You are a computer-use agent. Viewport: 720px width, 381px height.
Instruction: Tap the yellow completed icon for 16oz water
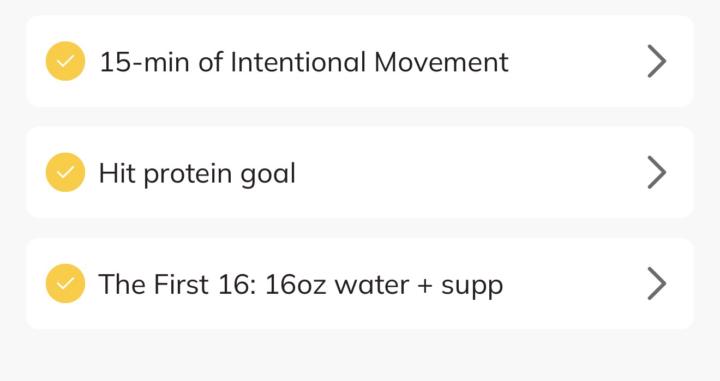click(65, 283)
